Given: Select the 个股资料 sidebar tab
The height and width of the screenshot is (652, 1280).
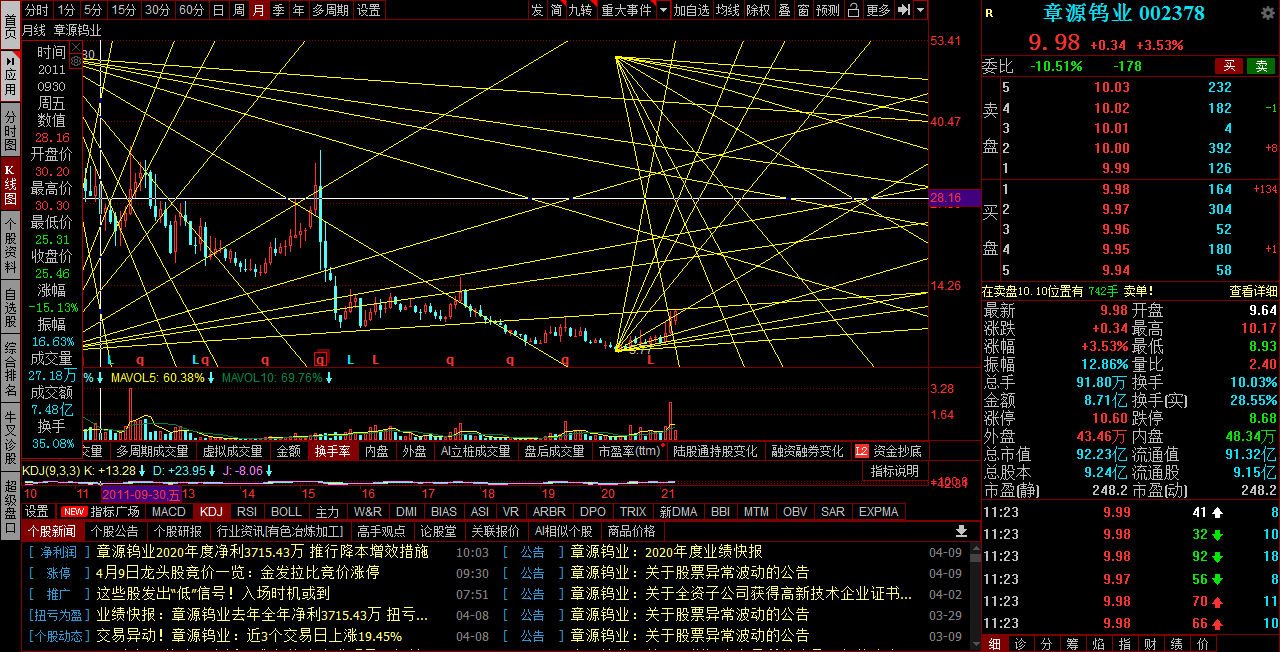Looking at the screenshot, I should click(10, 246).
